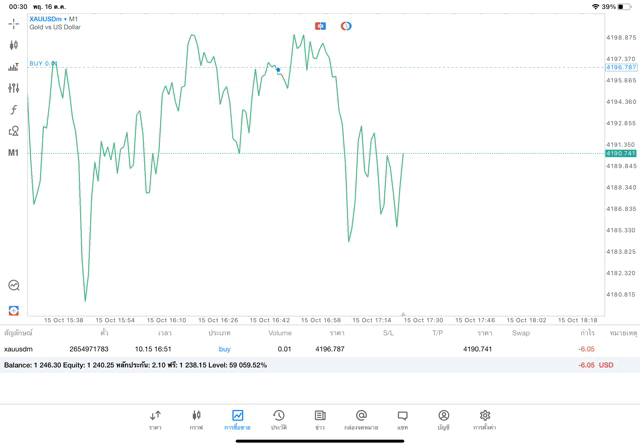Tap the zoom magnifier icon in sidebar
This screenshot has width=640, height=447.
coord(14,286)
